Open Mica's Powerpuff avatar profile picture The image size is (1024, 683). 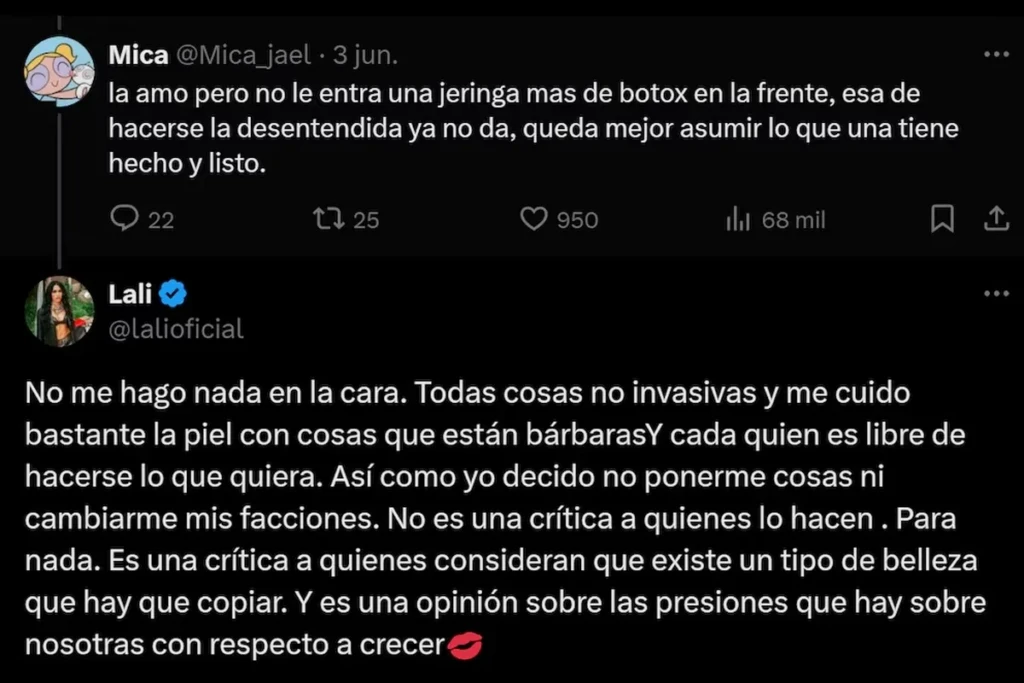coord(60,71)
